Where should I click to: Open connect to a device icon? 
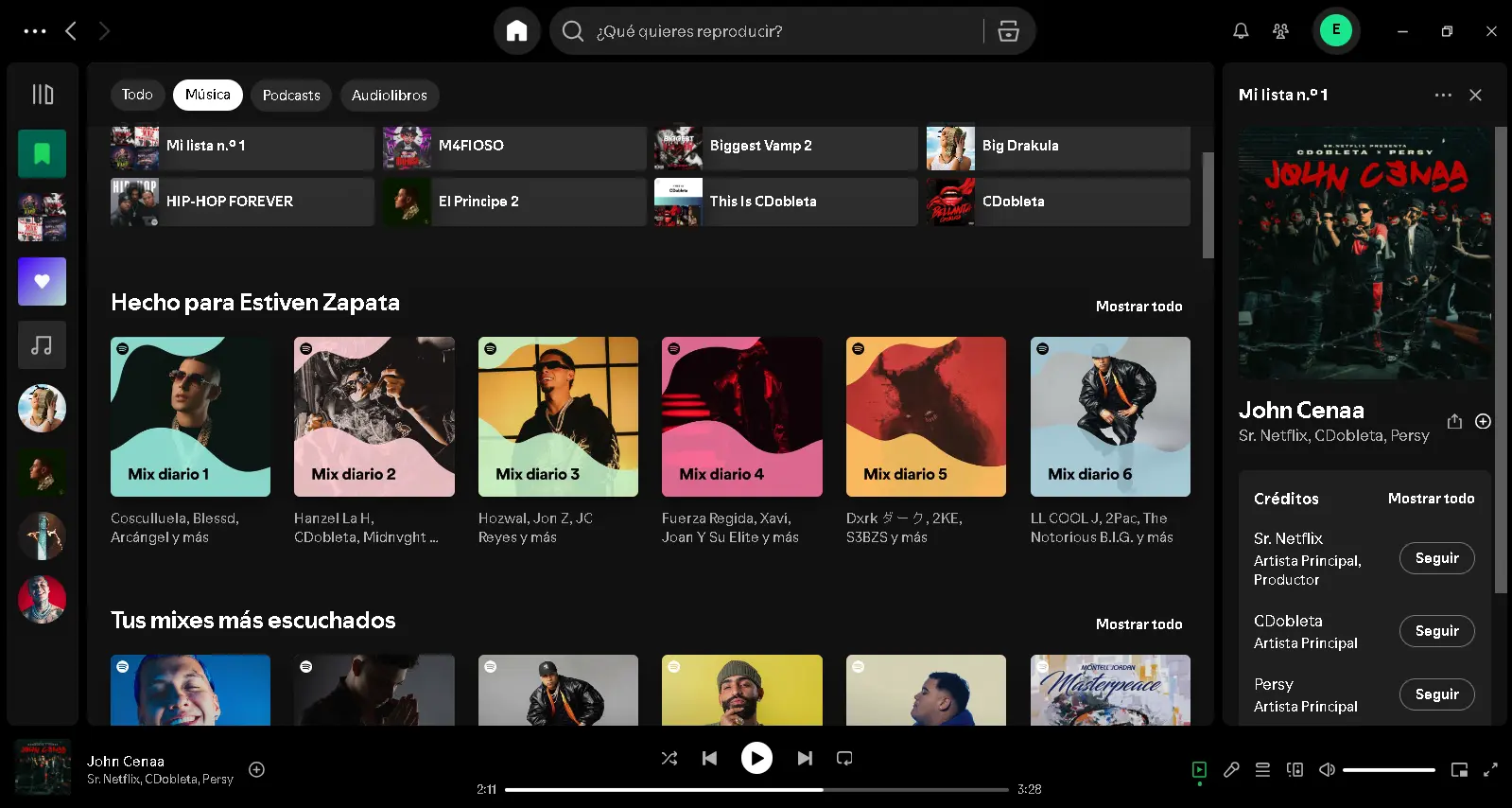(1295, 769)
